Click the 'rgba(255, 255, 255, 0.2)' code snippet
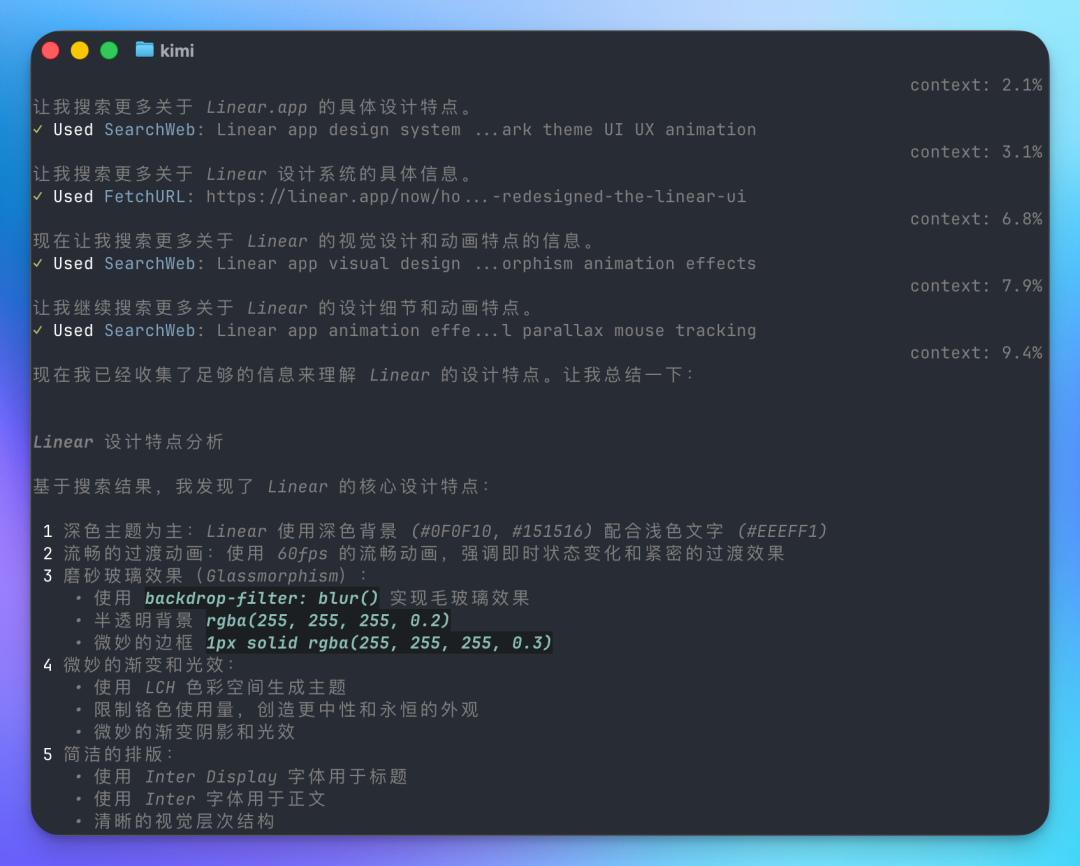1080x866 pixels. point(328,621)
